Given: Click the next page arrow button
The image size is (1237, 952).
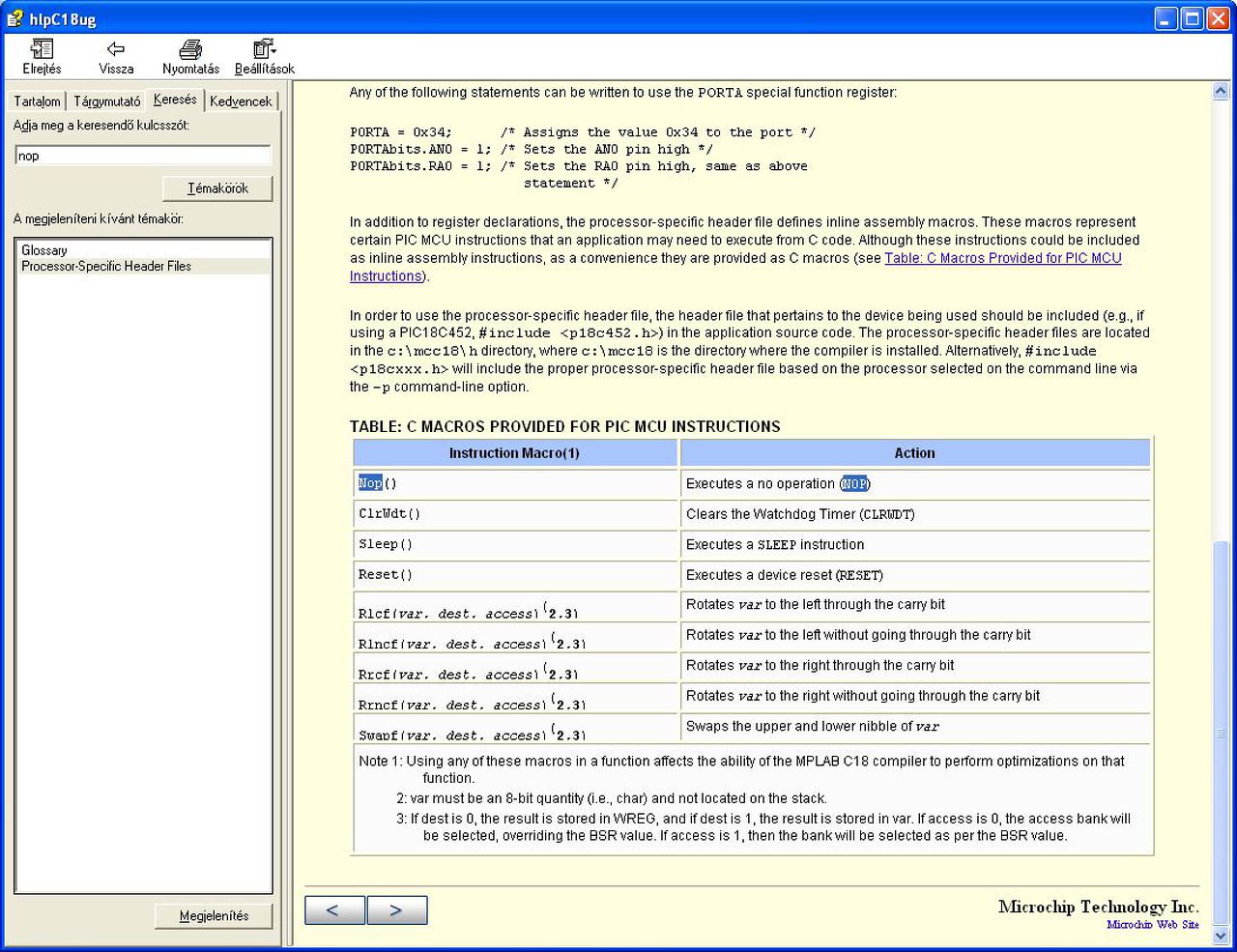Looking at the screenshot, I should pos(396,910).
